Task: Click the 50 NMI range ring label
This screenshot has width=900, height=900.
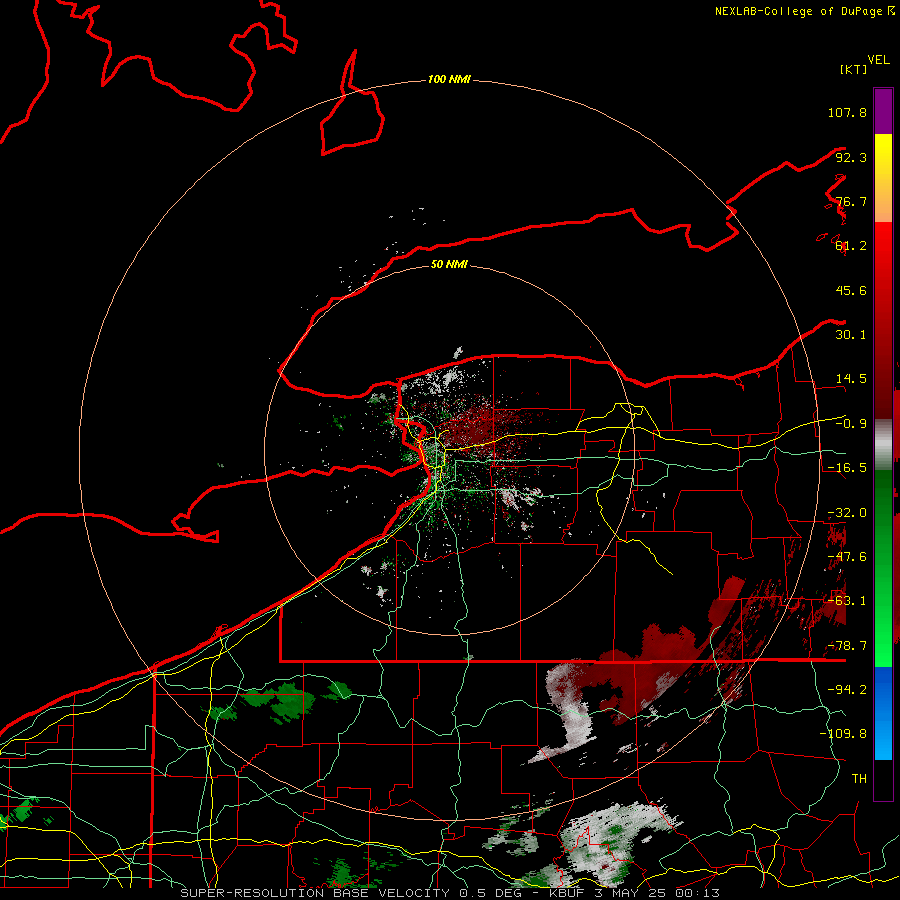Action: pyautogui.click(x=449, y=264)
